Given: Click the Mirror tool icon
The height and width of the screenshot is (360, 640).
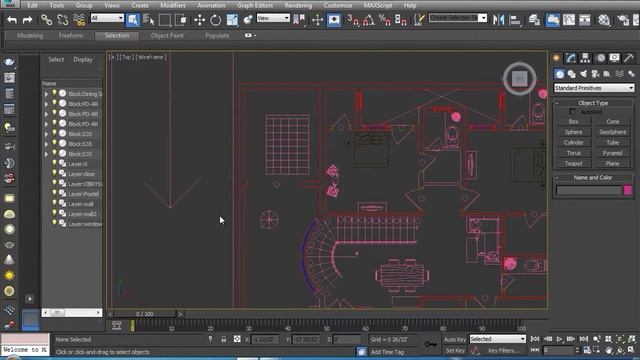Looking at the screenshot, I should (x=498, y=20).
